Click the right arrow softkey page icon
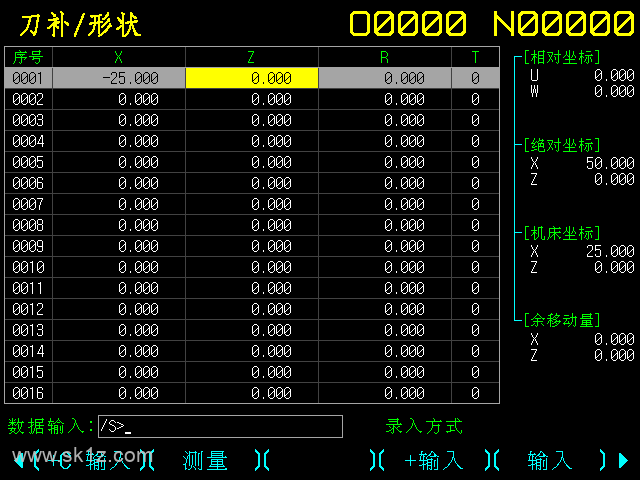Screen dimensions: 640x480 point(623,460)
